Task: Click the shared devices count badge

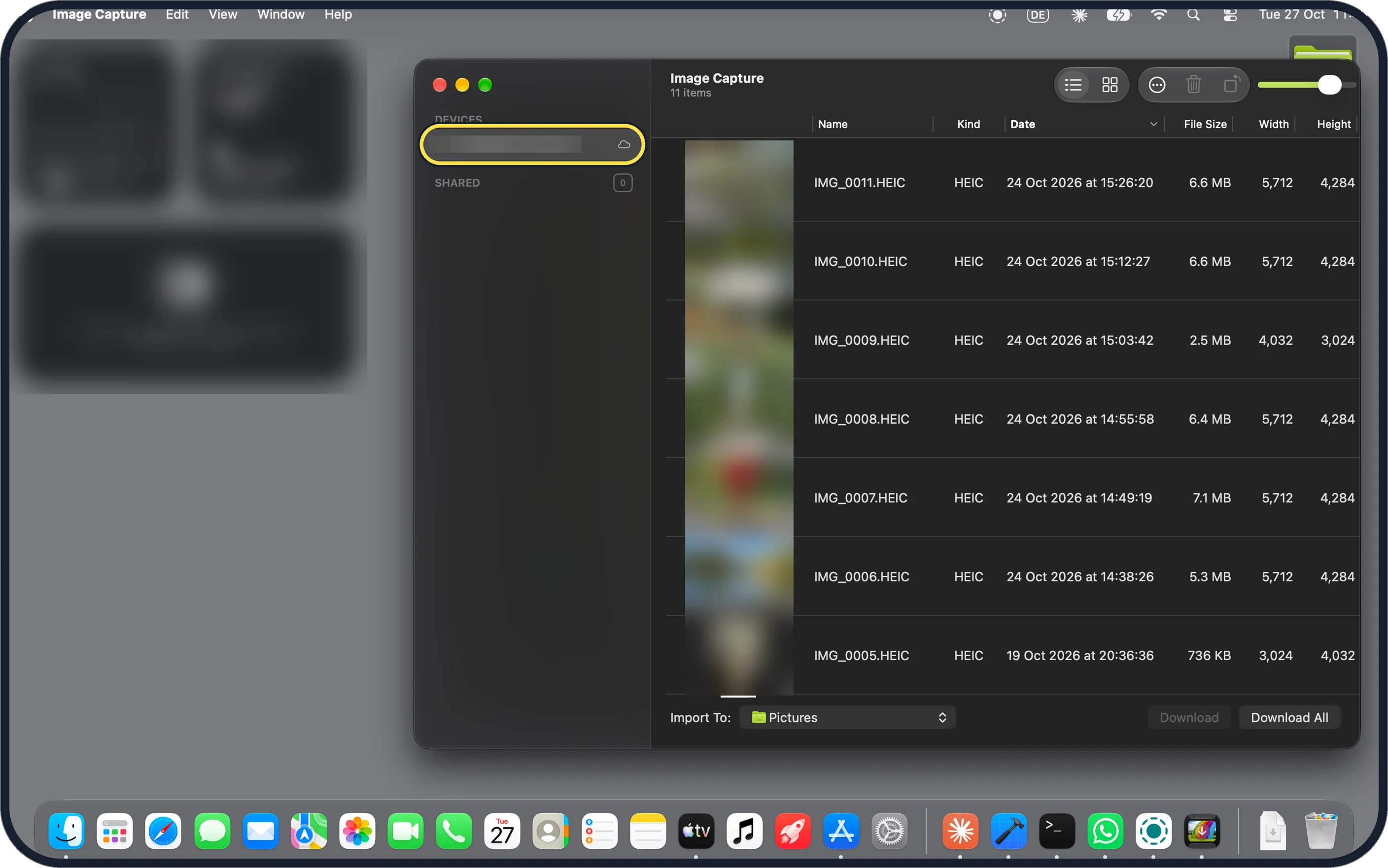Action: (x=623, y=183)
